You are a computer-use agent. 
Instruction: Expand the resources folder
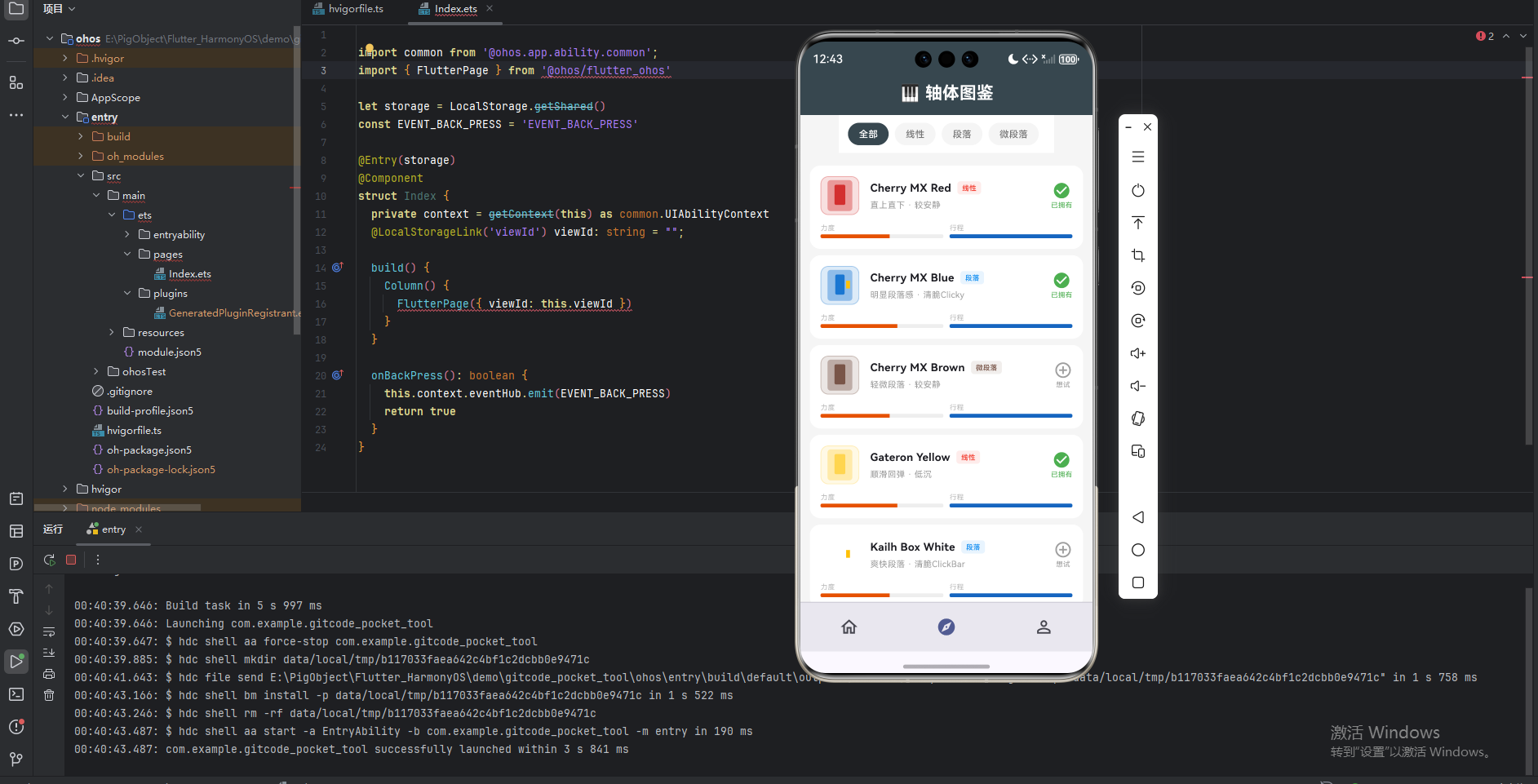tap(112, 332)
